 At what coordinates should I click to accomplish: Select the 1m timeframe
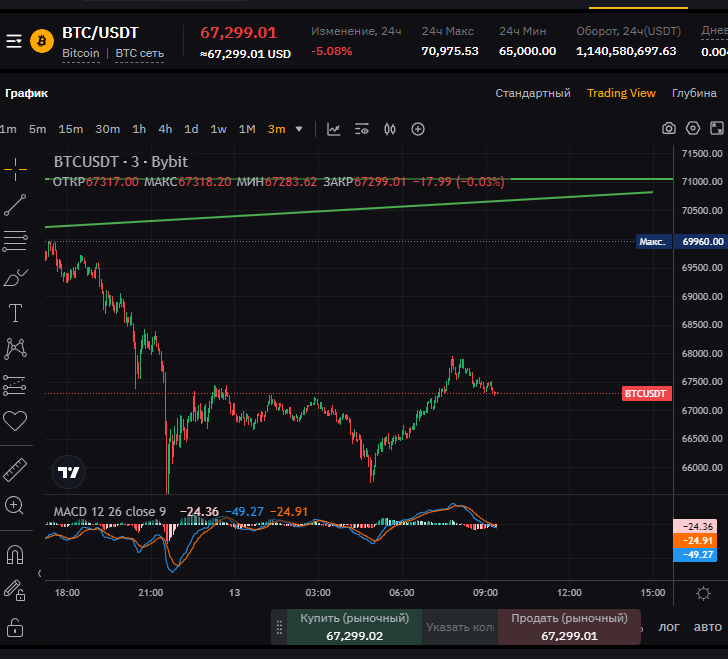point(8,129)
